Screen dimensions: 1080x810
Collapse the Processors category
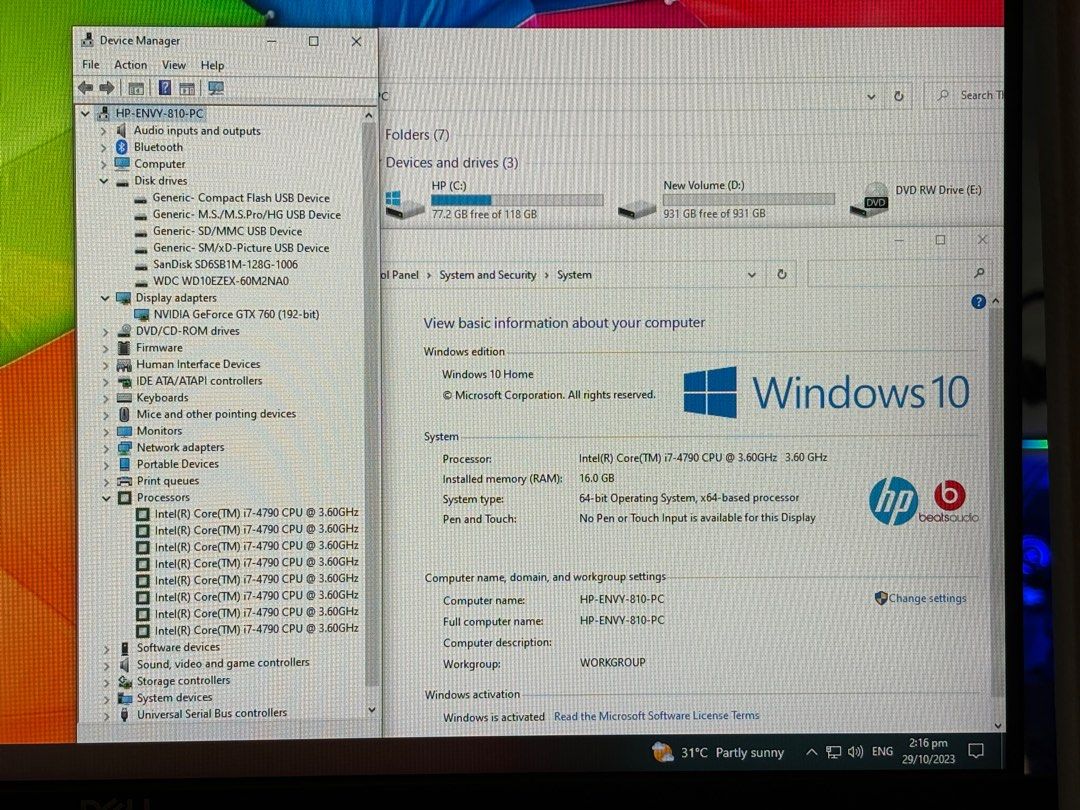point(106,497)
